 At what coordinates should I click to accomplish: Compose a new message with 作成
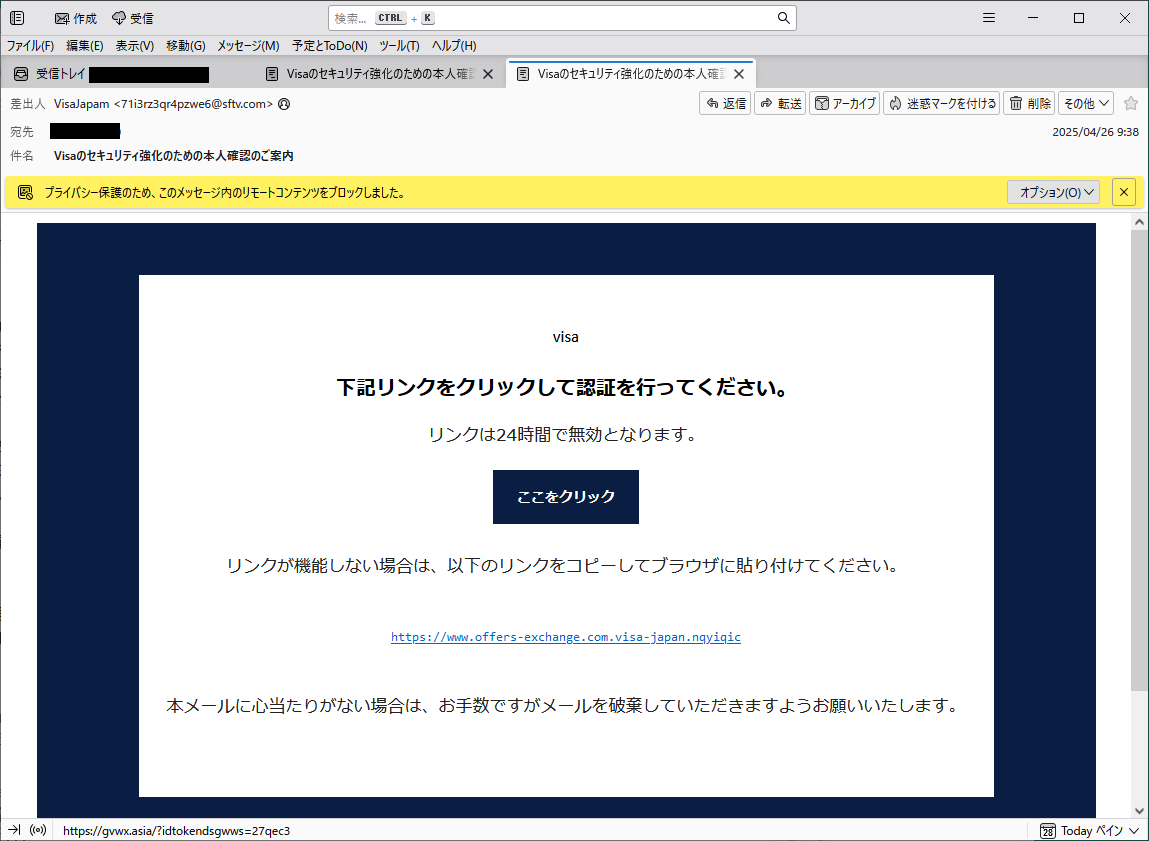[x=76, y=18]
